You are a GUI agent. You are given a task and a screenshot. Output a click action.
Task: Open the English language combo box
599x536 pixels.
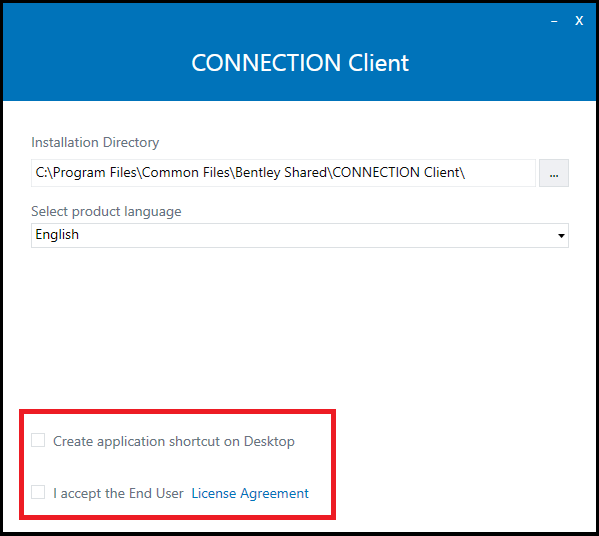tap(300, 235)
